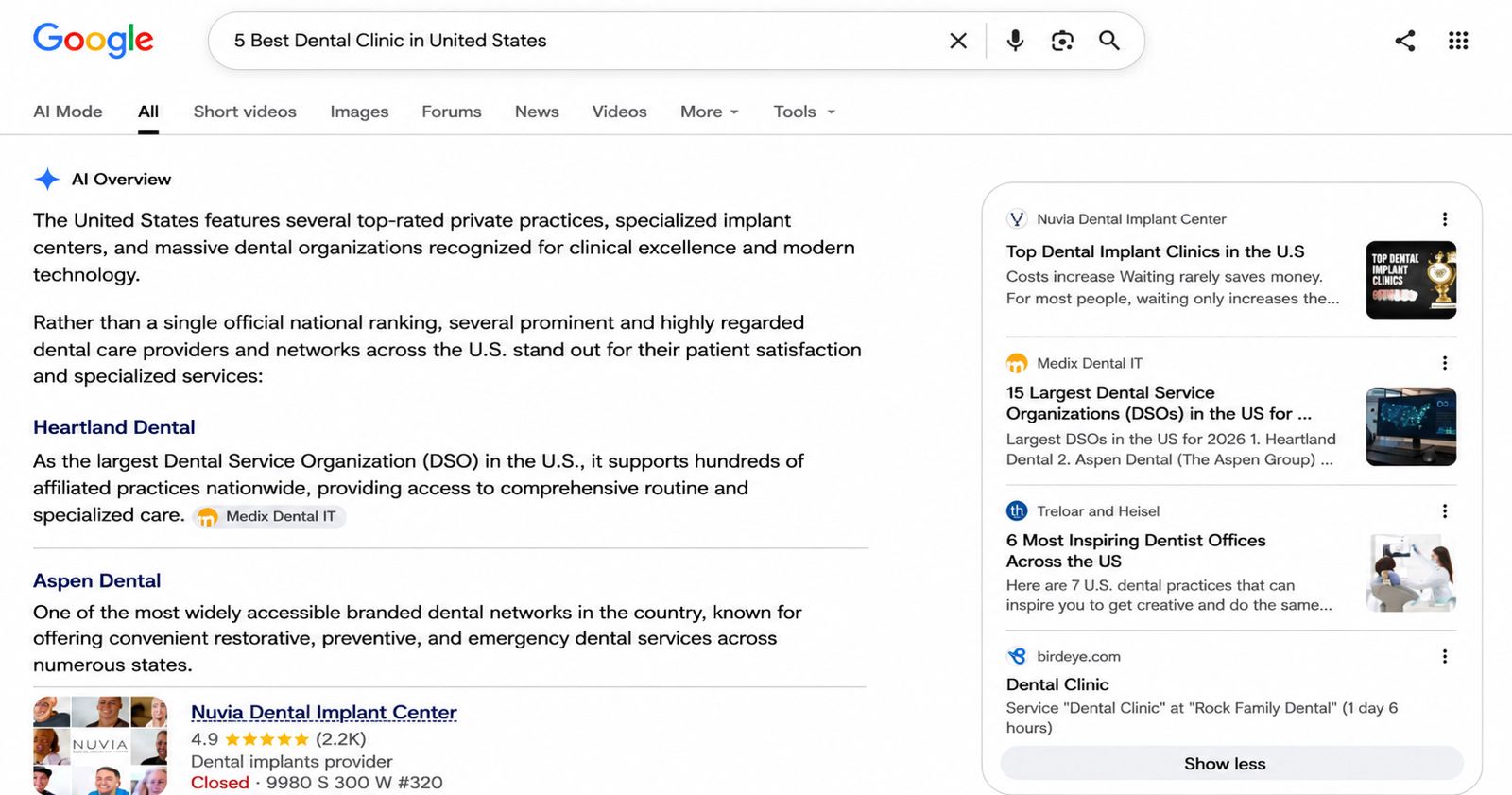Click the birdeye.com favicon
The image size is (1512, 795).
(1017, 656)
